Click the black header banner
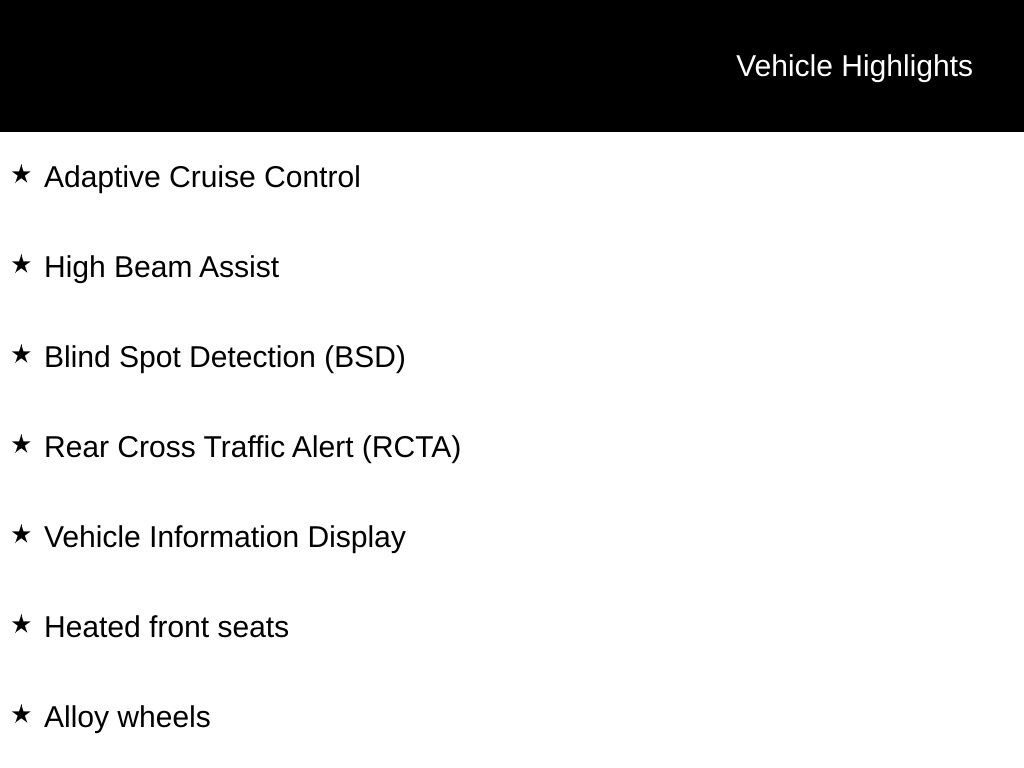The width and height of the screenshot is (1024, 768). [x=512, y=65]
